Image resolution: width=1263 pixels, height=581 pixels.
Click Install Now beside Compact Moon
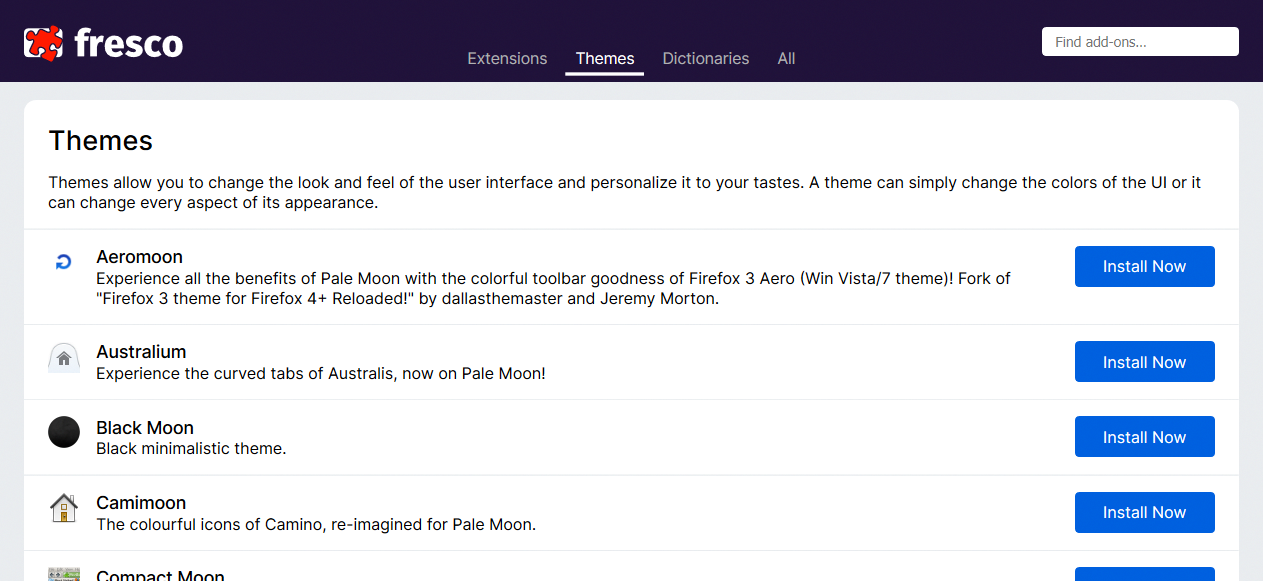coord(1144,575)
